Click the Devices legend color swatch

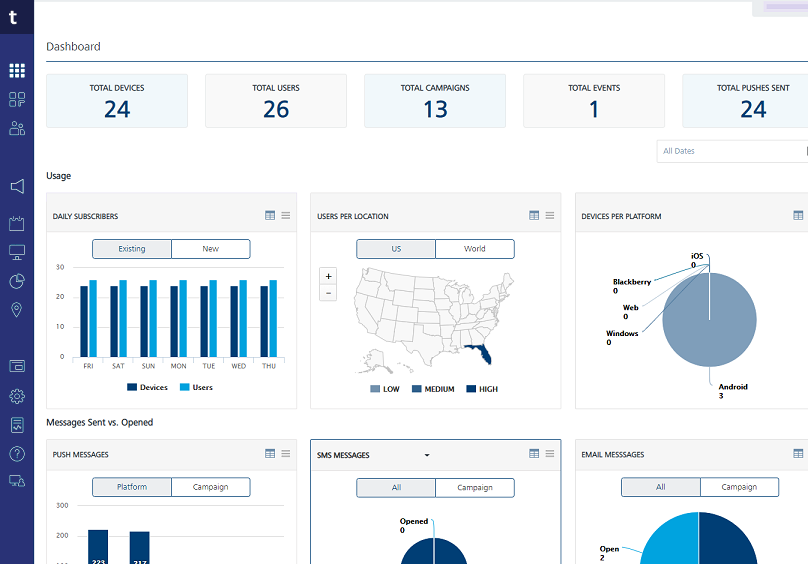pos(132,387)
